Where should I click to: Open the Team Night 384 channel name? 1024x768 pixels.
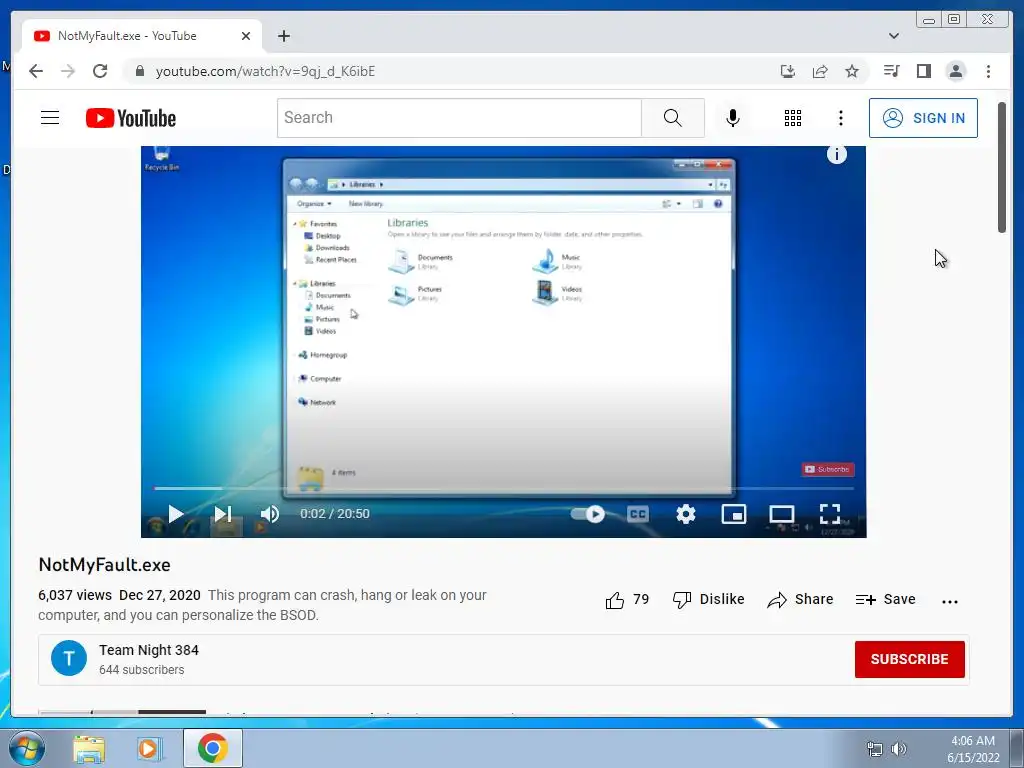point(149,650)
